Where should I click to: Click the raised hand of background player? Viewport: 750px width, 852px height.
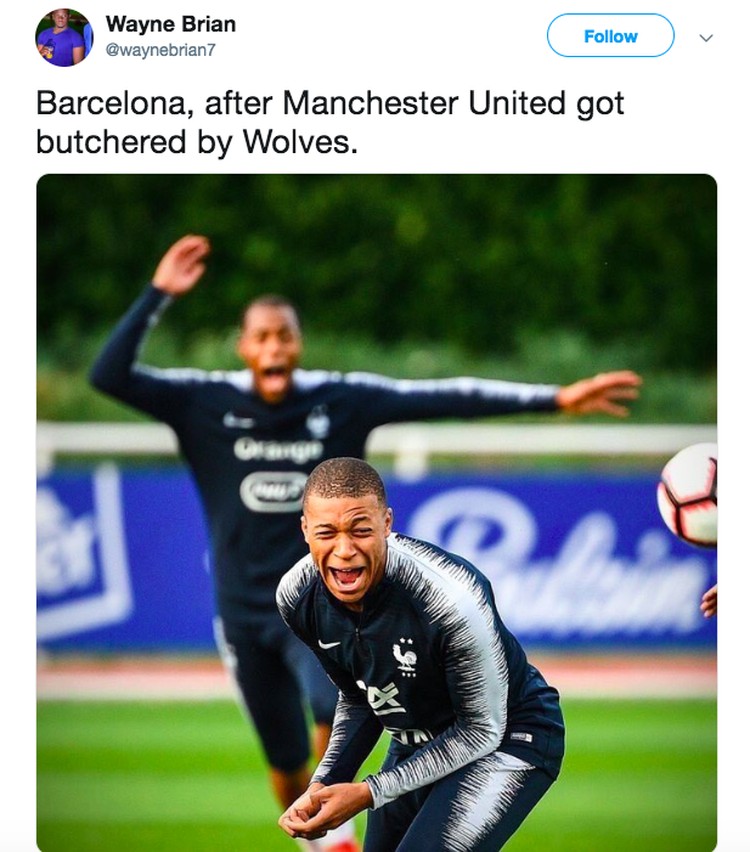pyautogui.click(x=182, y=264)
